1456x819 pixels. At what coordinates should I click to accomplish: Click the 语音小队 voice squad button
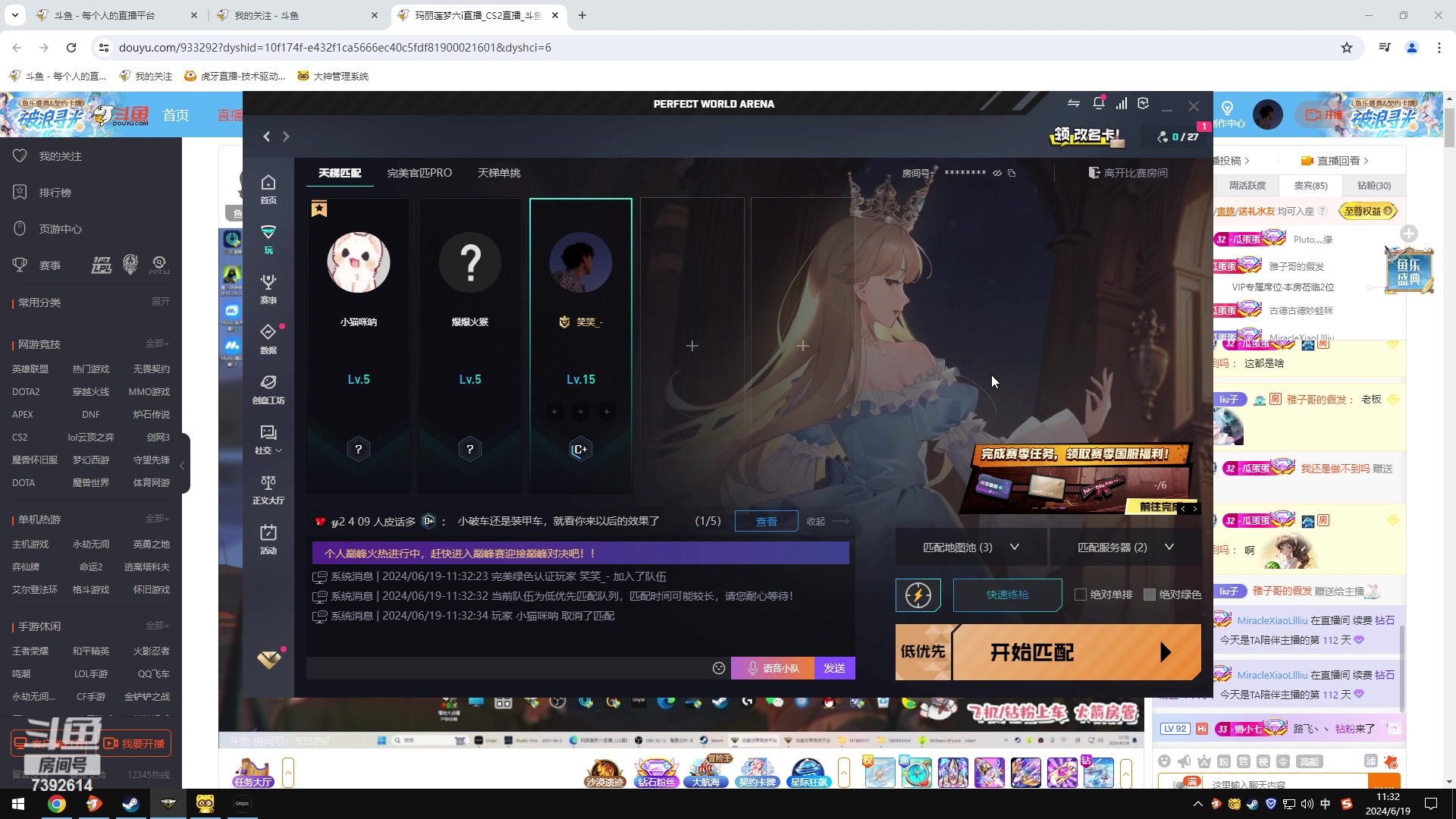tap(773, 668)
